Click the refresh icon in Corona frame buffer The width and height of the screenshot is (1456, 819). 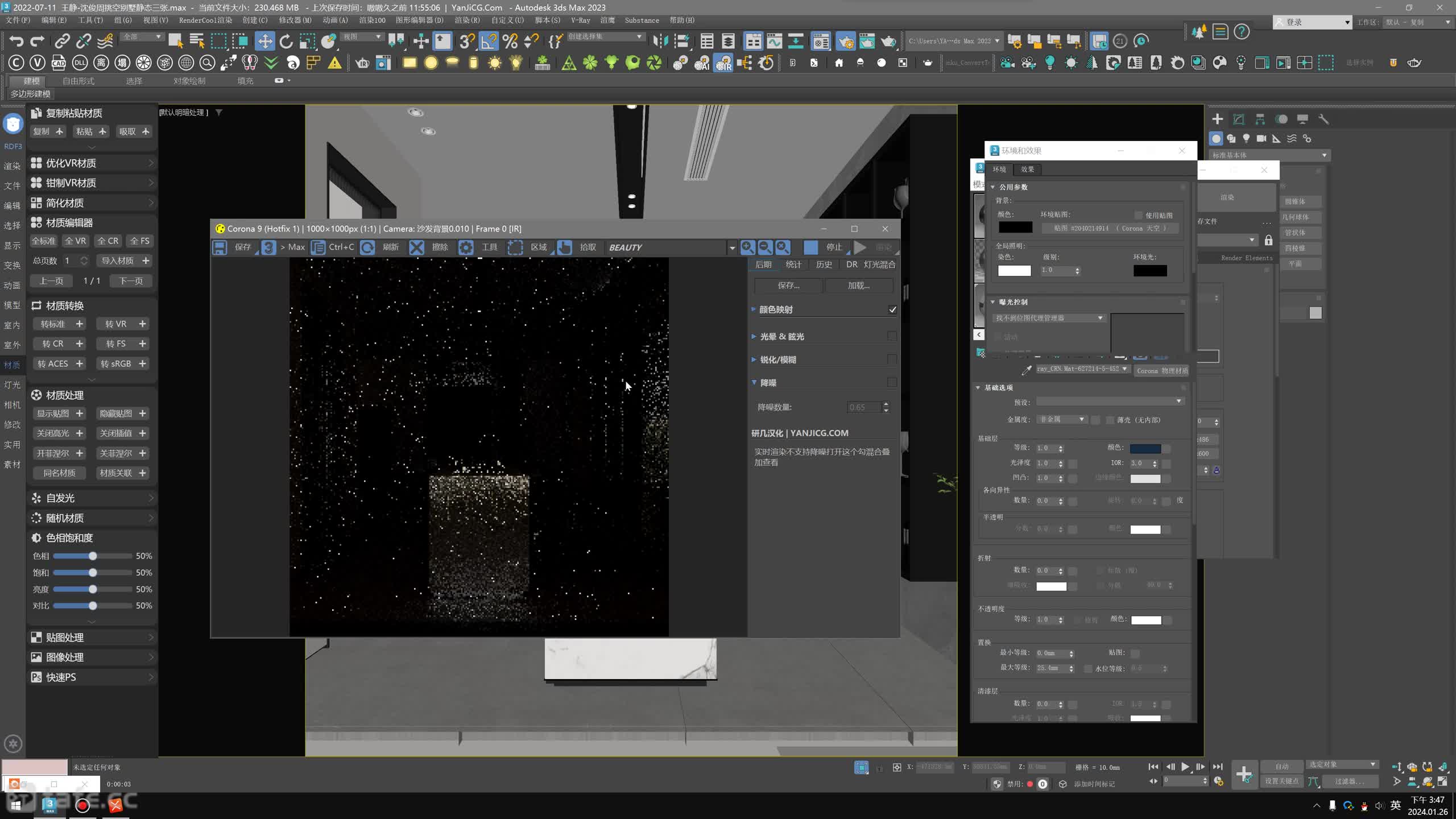367,247
